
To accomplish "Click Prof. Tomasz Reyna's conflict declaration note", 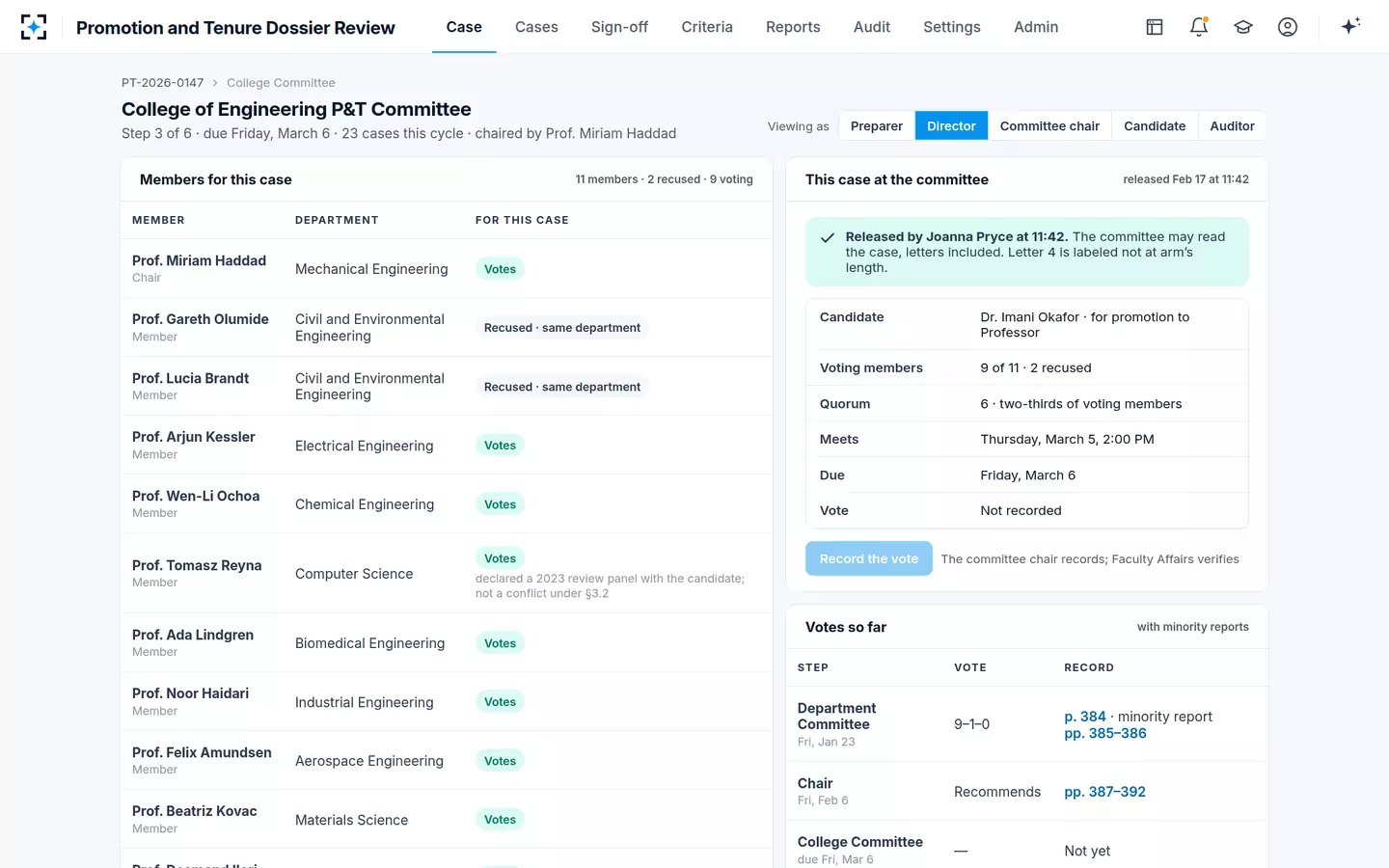I will pos(610,586).
